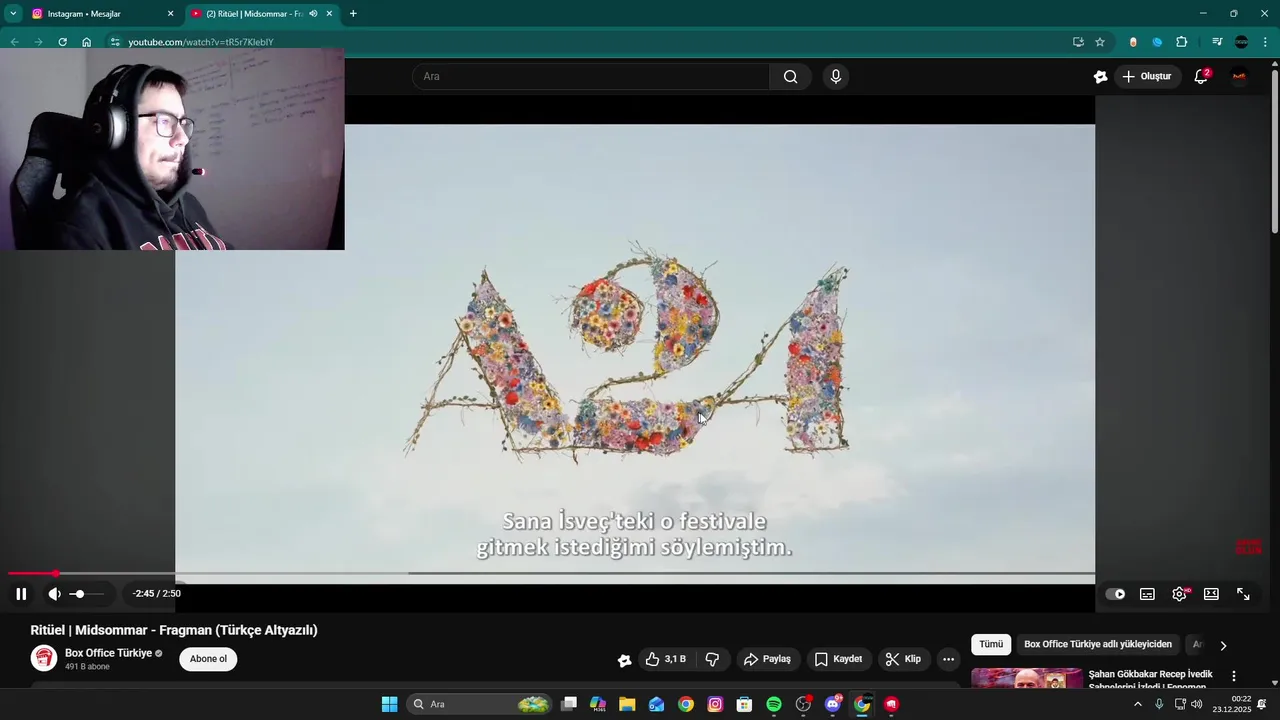Subscribe with the Abone ol button
Viewport: 1280px width, 720px height.
[x=208, y=659]
